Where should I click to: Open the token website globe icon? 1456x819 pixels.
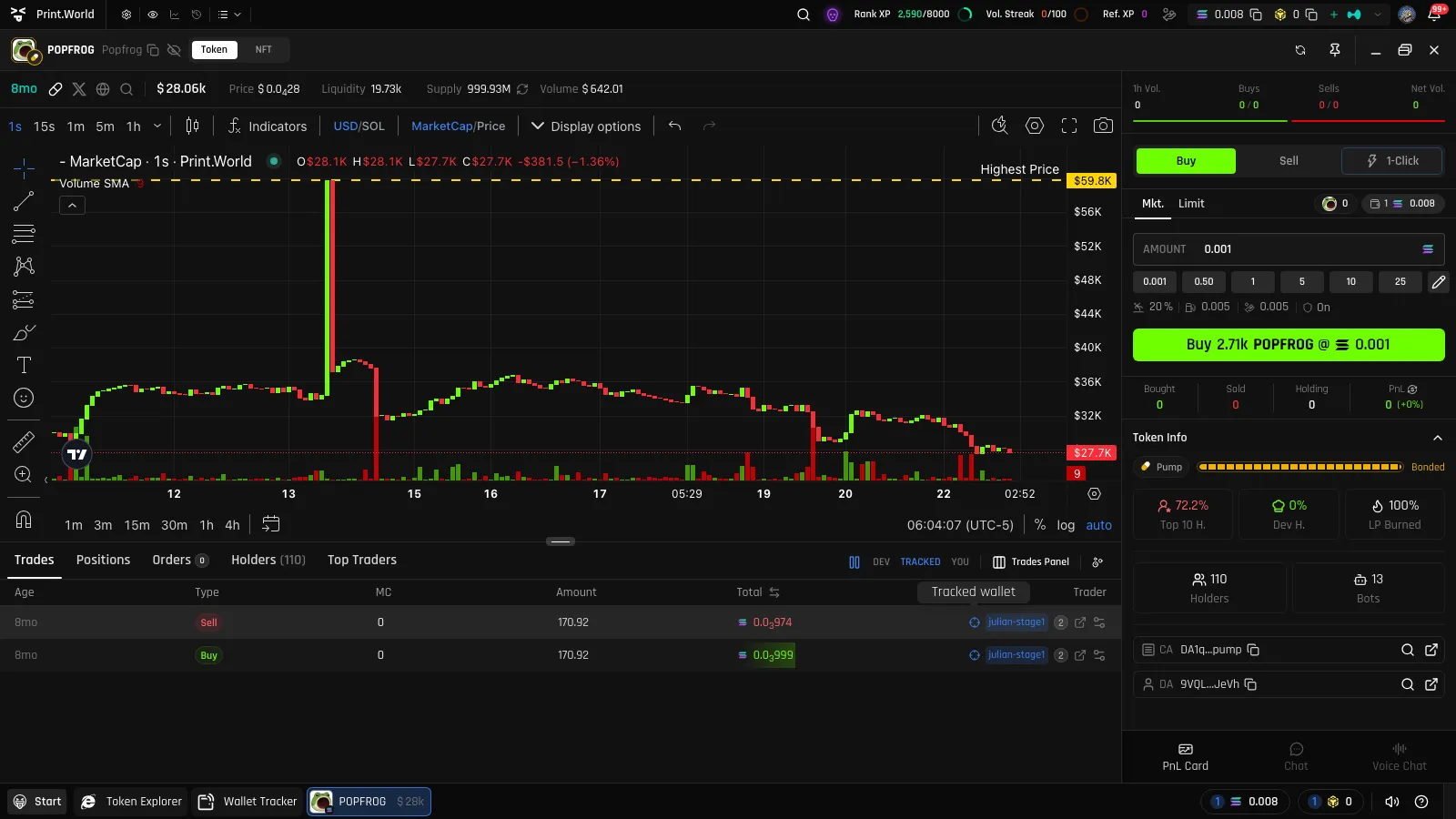[103, 89]
